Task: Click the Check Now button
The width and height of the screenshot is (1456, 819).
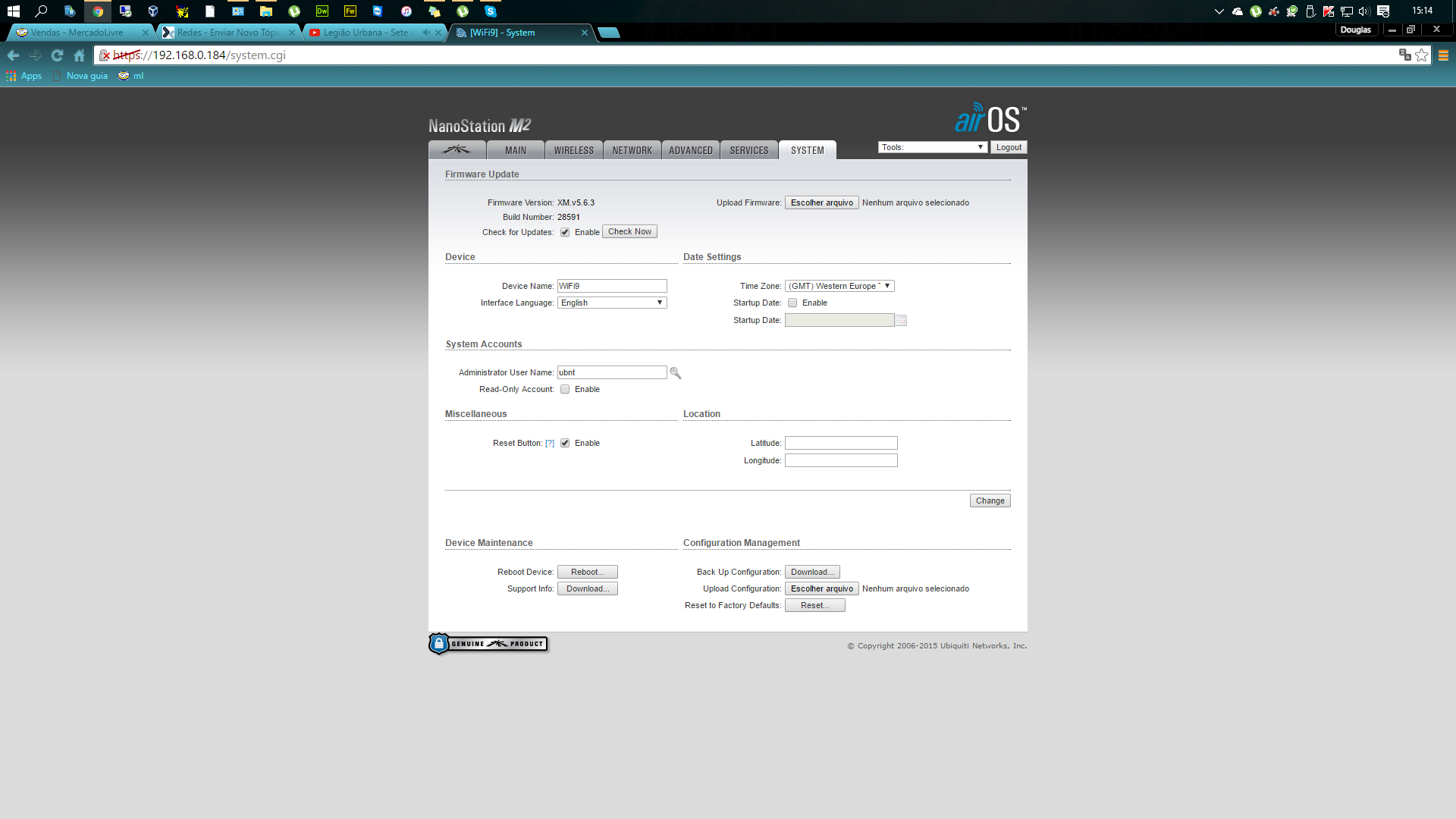Action: pos(629,232)
